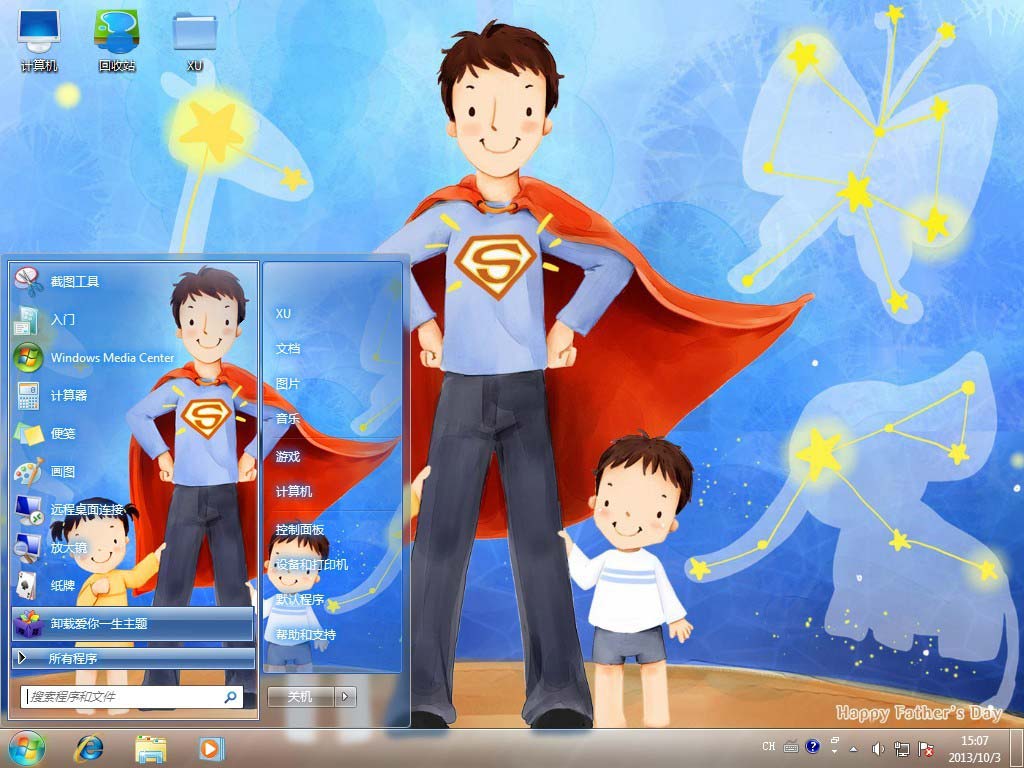The width and height of the screenshot is (1024, 768).
Task: Click the blue help icon in tray
Action: 812,746
